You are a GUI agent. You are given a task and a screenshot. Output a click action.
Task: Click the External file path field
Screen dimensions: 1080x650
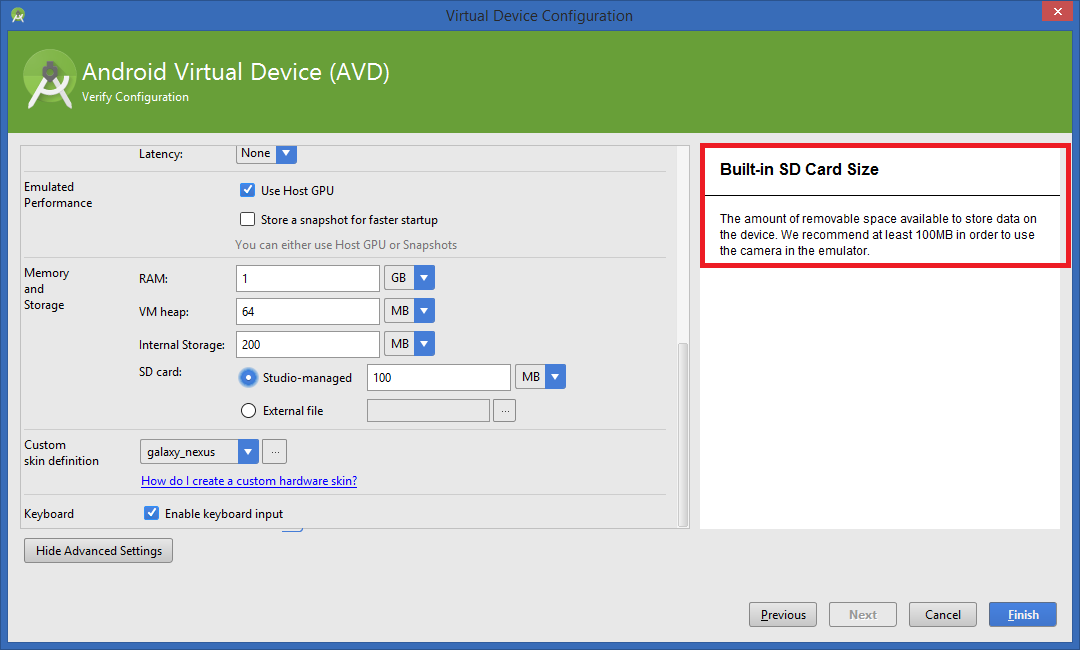(428, 410)
